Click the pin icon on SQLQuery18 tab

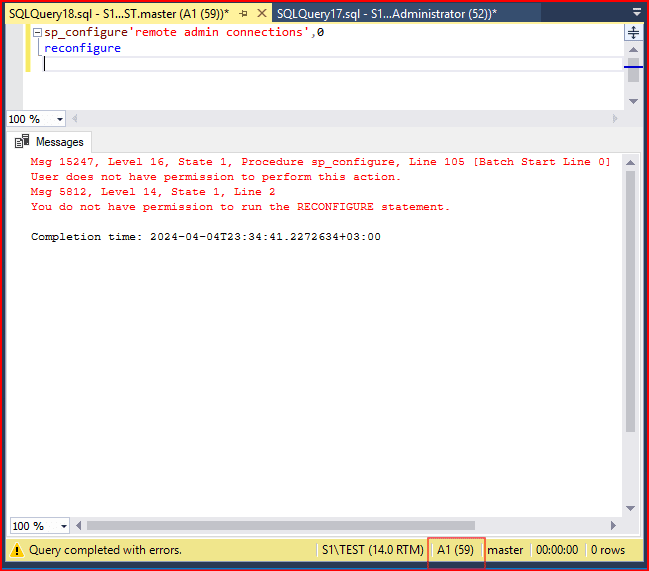click(243, 13)
